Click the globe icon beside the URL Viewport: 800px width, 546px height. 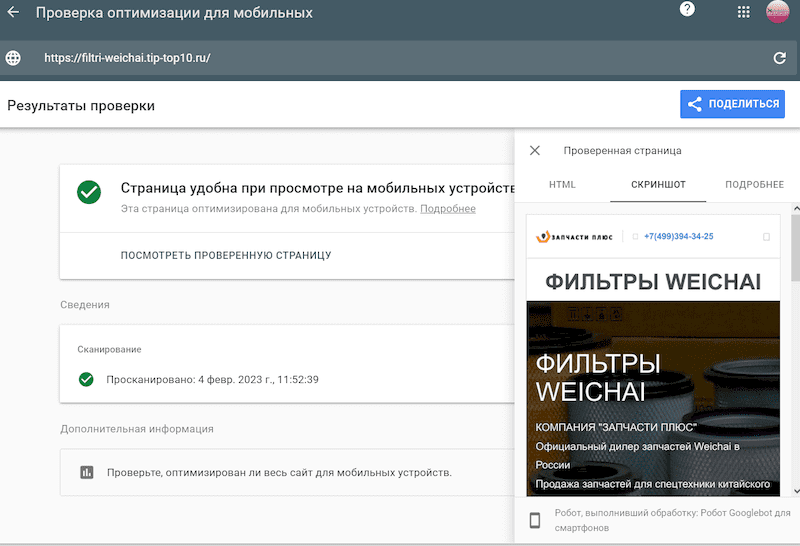[13, 58]
